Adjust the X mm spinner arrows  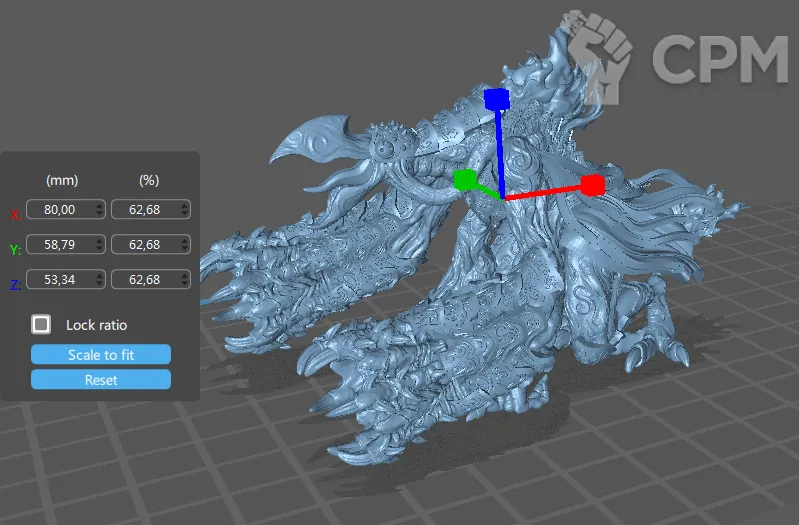(x=98, y=209)
